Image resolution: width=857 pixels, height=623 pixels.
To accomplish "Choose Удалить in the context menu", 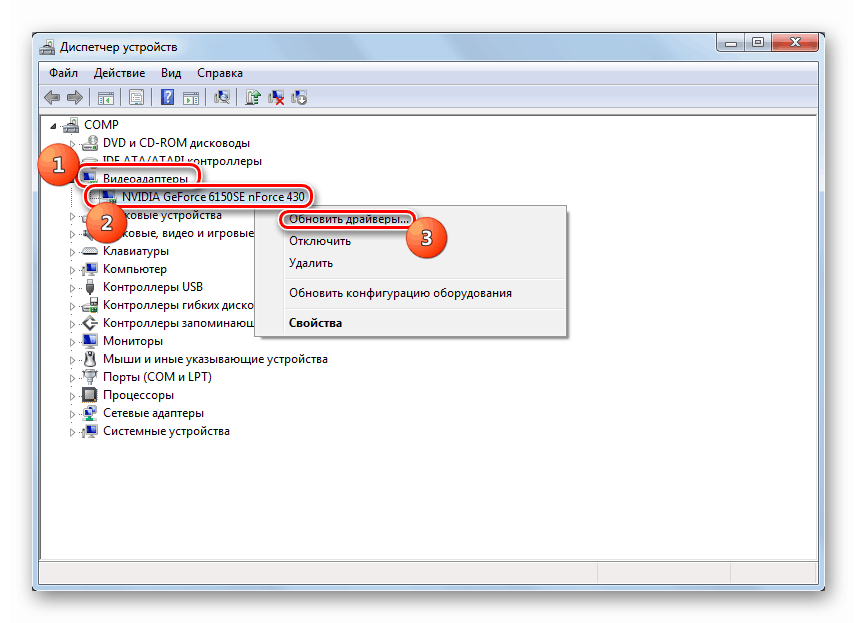I will [x=310, y=263].
